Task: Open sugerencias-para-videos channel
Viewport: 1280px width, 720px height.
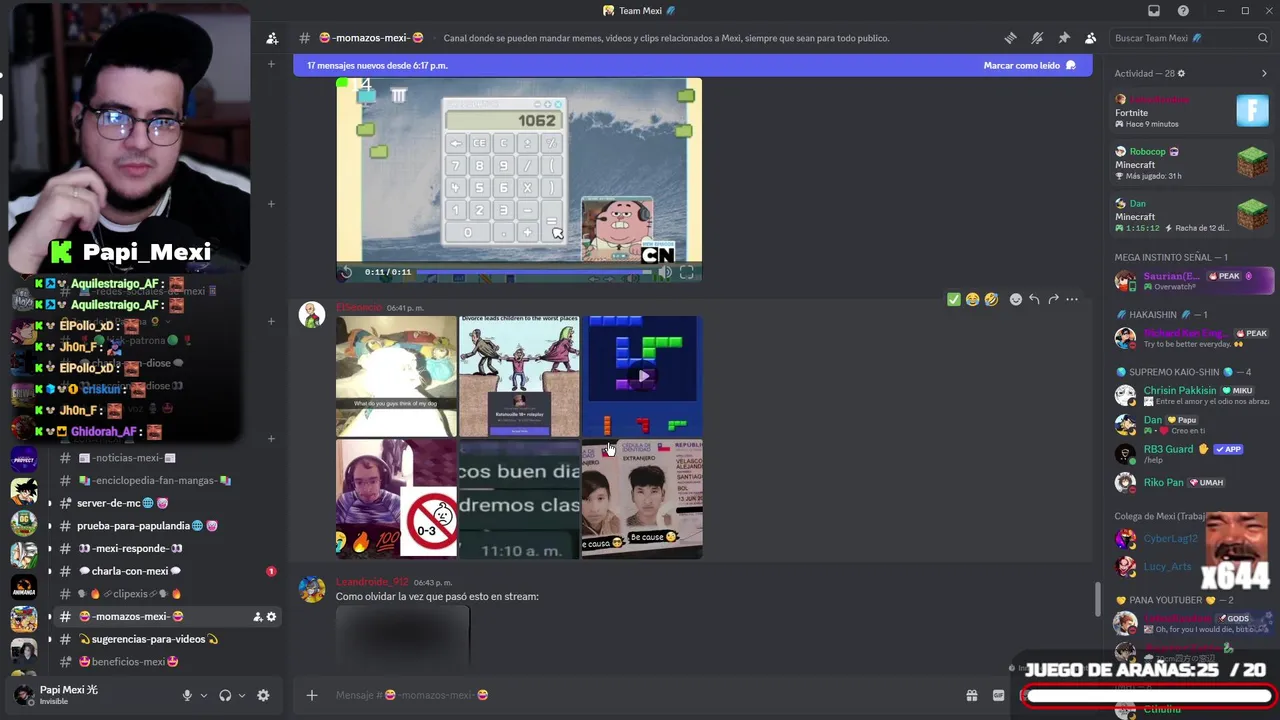Action: point(163,639)
